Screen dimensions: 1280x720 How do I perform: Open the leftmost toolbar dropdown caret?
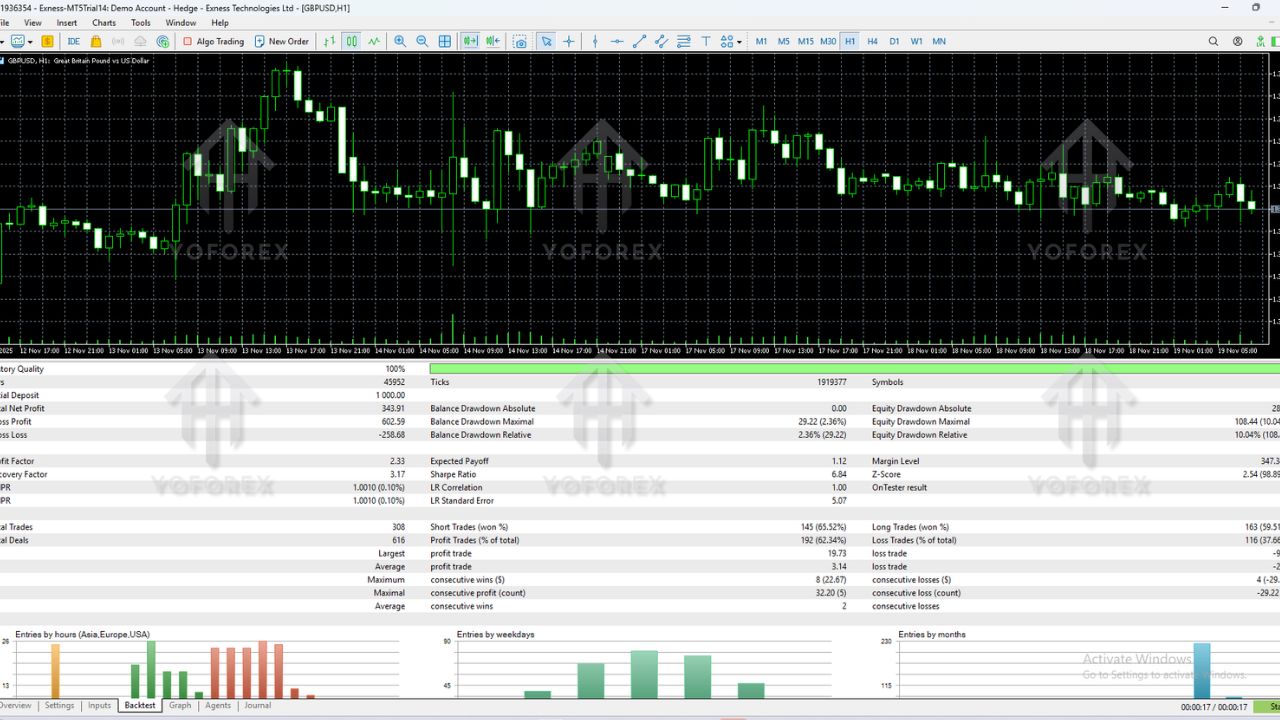2,41
